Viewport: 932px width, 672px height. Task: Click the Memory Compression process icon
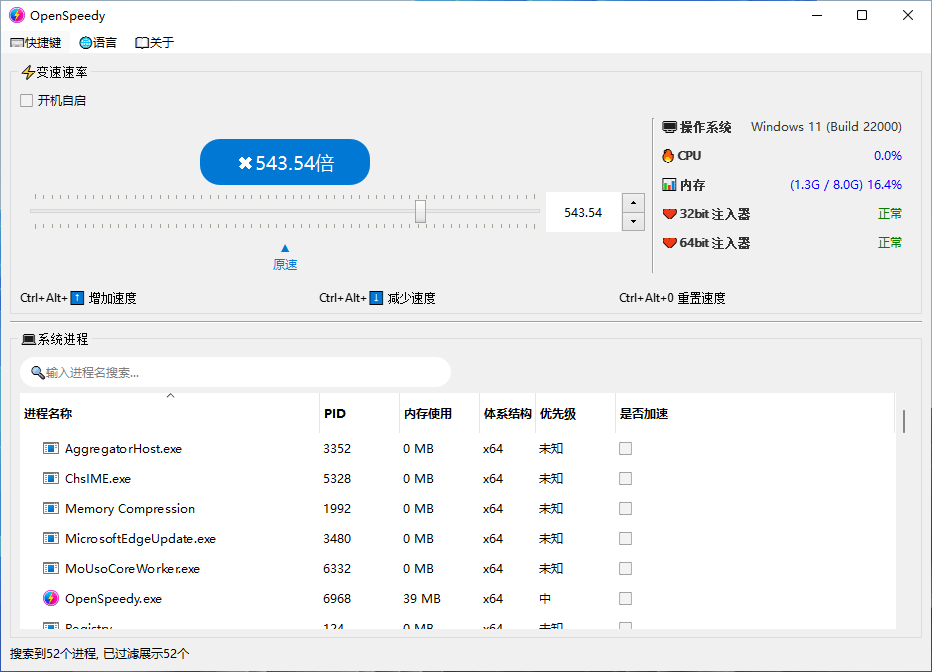[51, 509]
